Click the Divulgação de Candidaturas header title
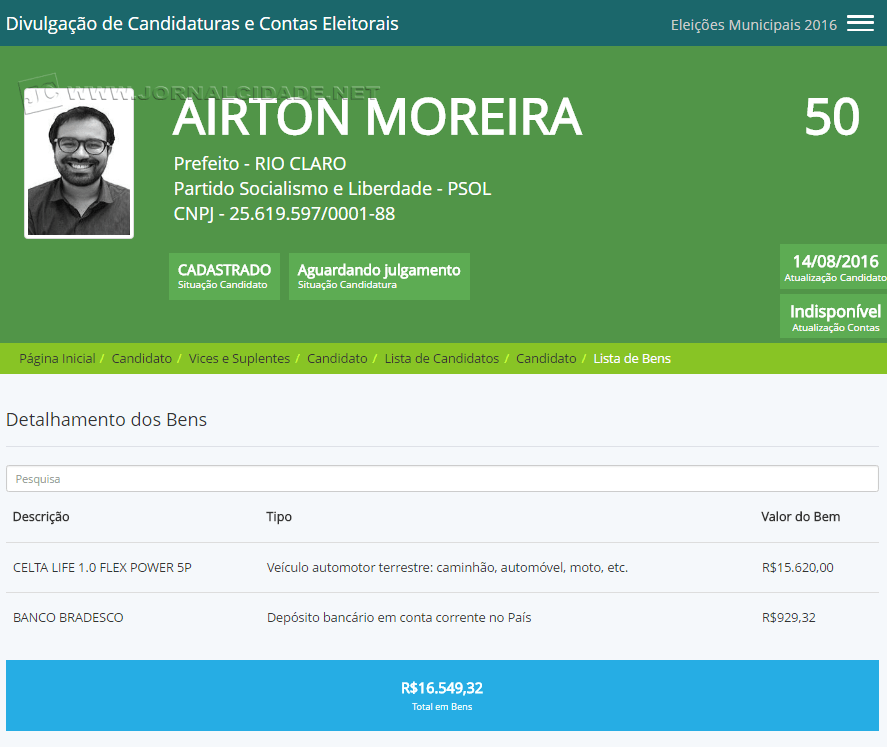887x747 pixels. (x=201, y=21)
